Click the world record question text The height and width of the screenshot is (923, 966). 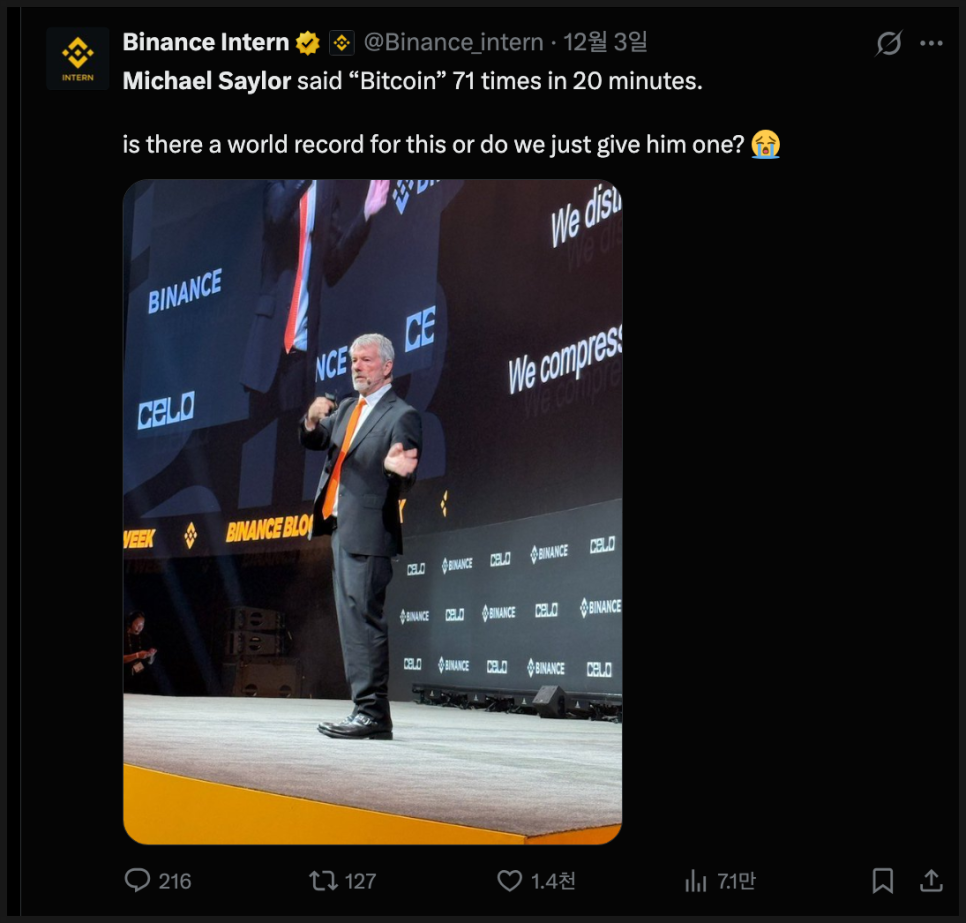click(434, 144)
